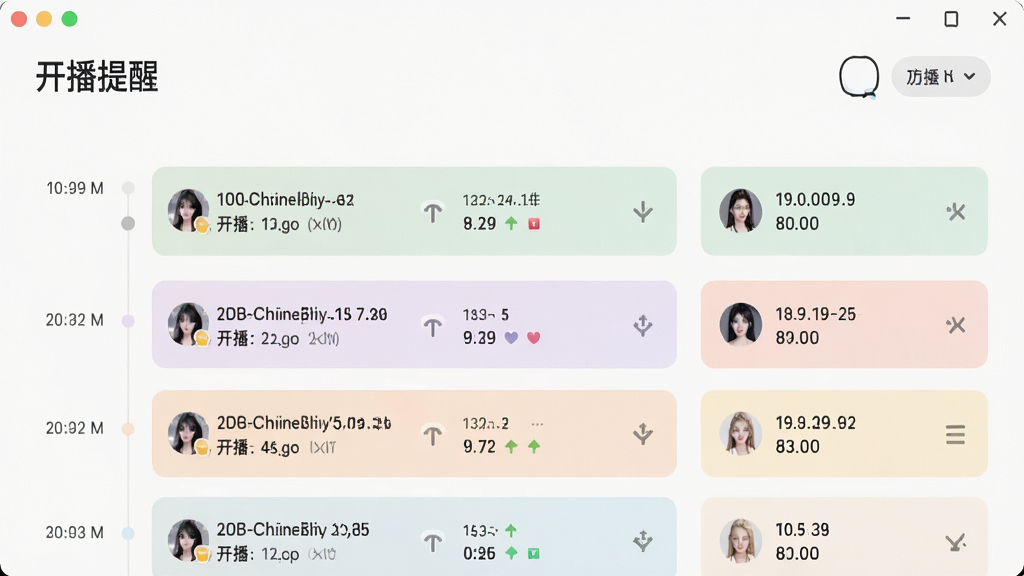Open the hamburger menu on 19.9.29.92 card
1024x576 pixels.
coord(955,434)
